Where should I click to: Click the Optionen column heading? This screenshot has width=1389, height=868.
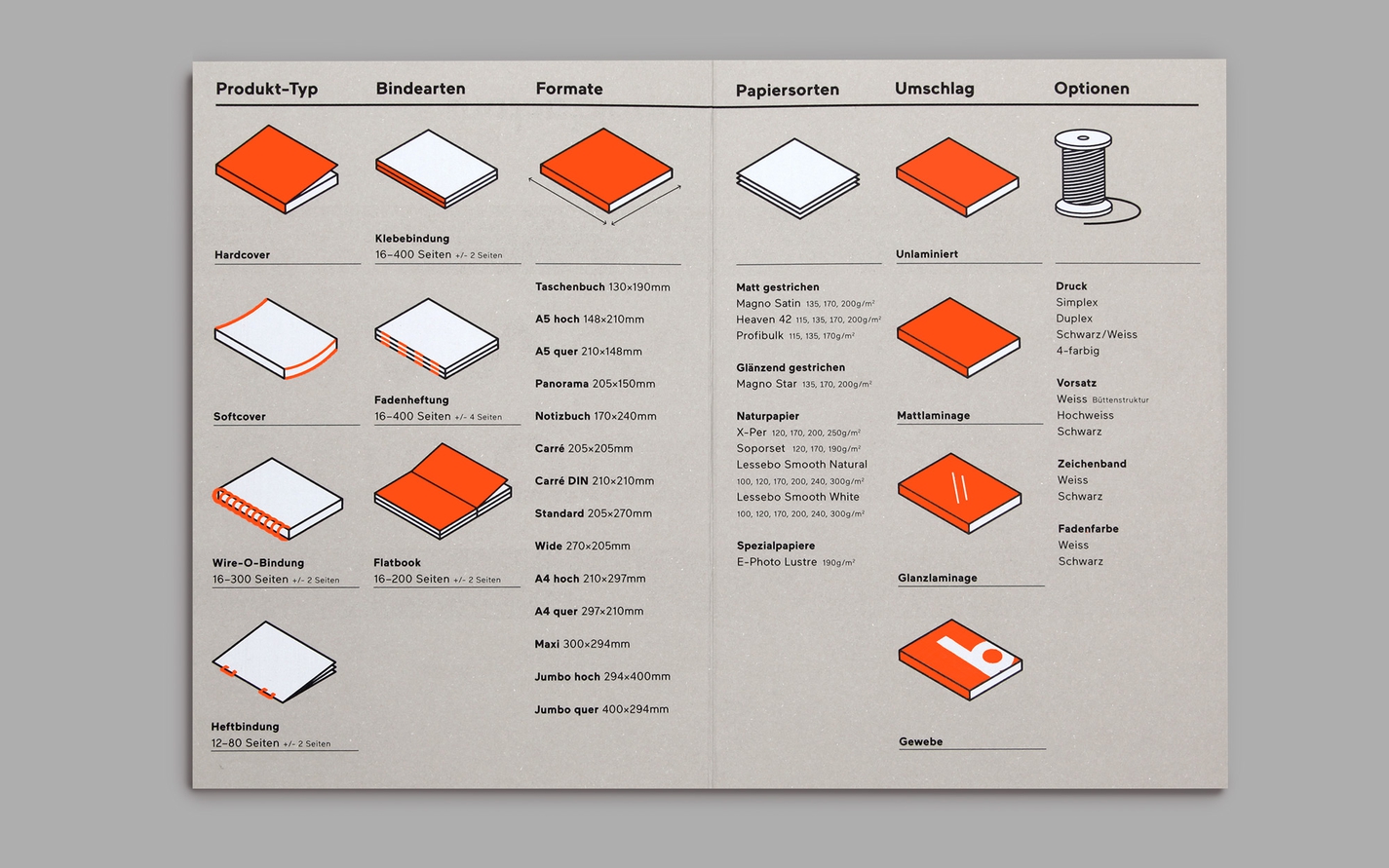[1092, 89]
